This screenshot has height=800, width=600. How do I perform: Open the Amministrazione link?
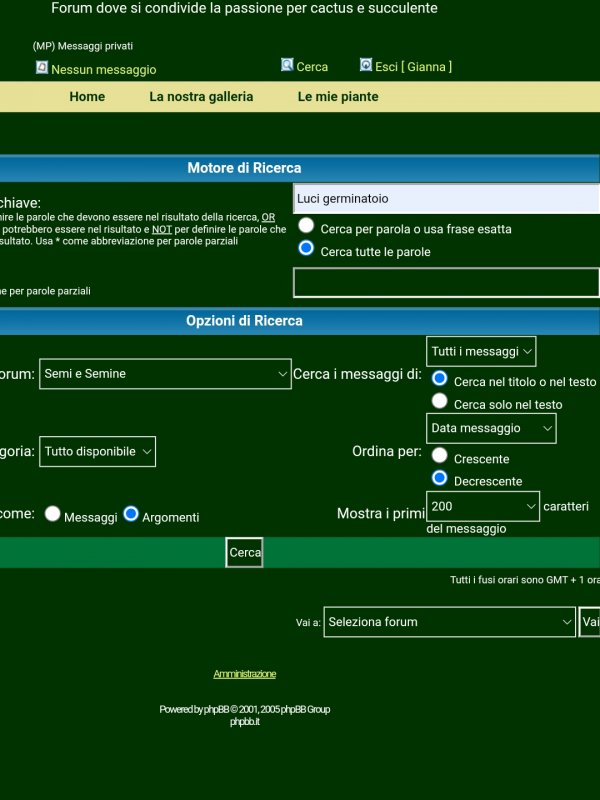tap(244, 674)
